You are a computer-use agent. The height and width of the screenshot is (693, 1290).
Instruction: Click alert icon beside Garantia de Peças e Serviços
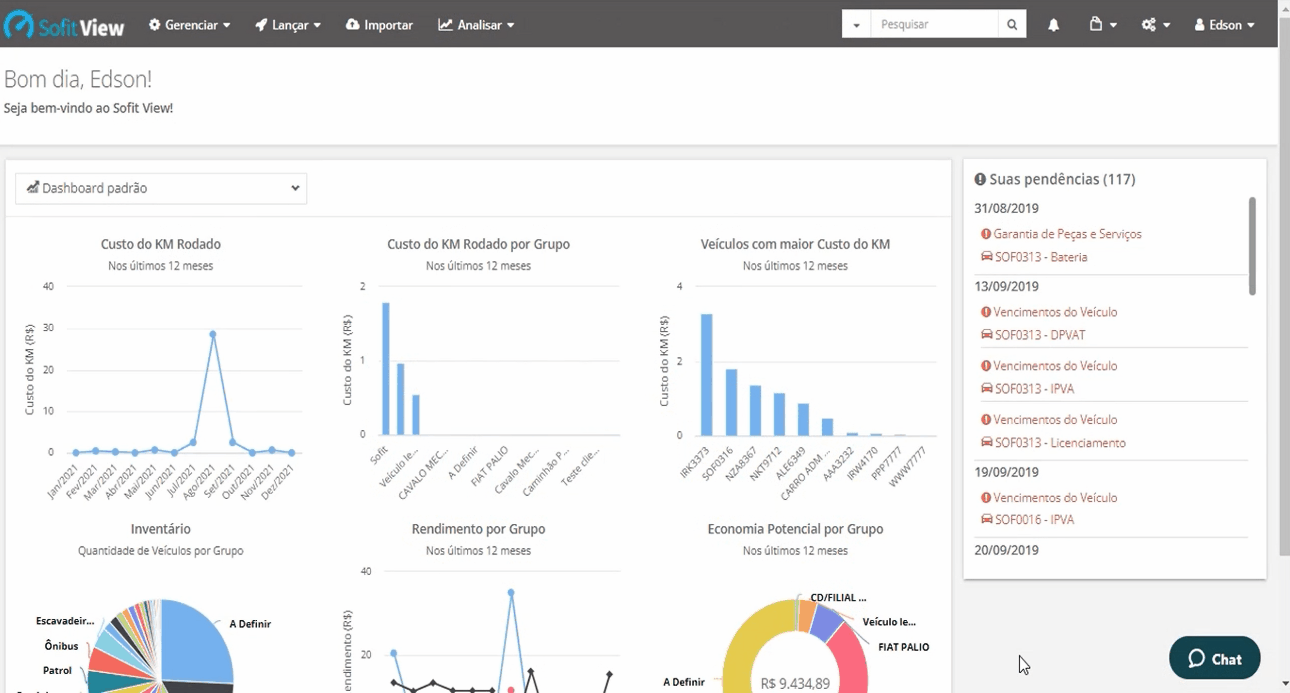(x=986, y=234)
